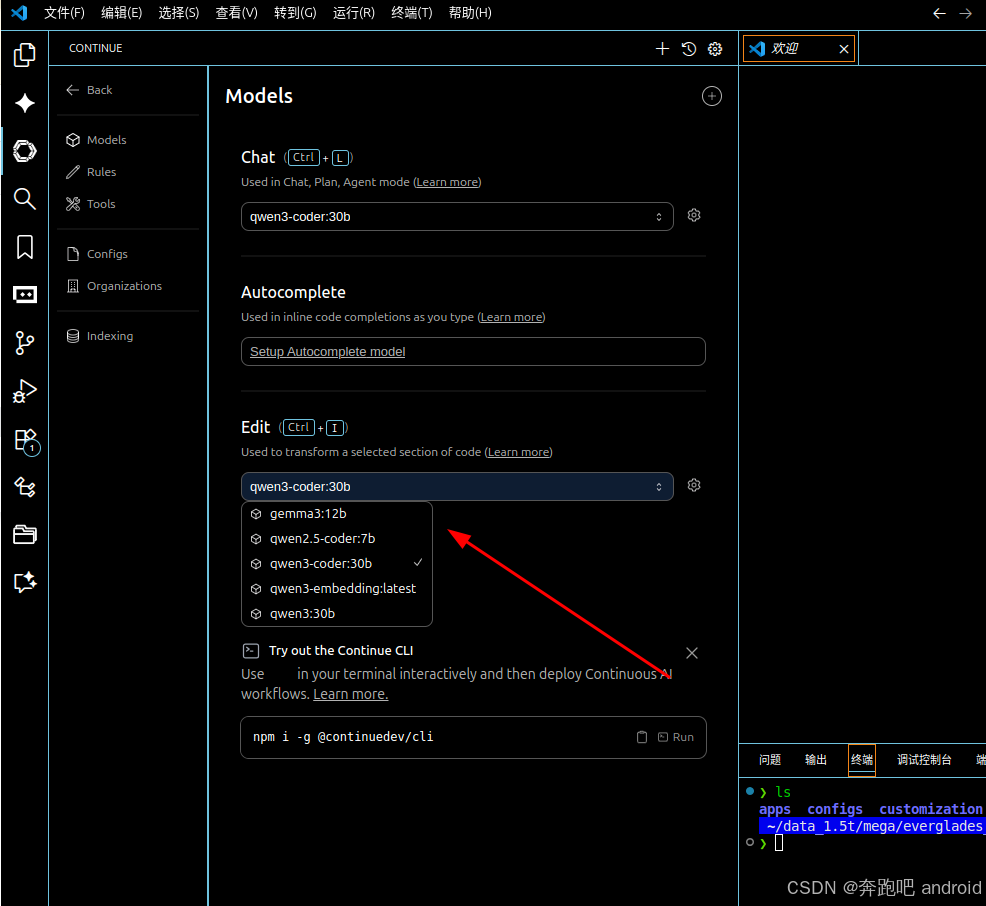The height and width of the screenshot is (906, 986).
Task: Open the 选择(S) menu
Action: (179, 13)
